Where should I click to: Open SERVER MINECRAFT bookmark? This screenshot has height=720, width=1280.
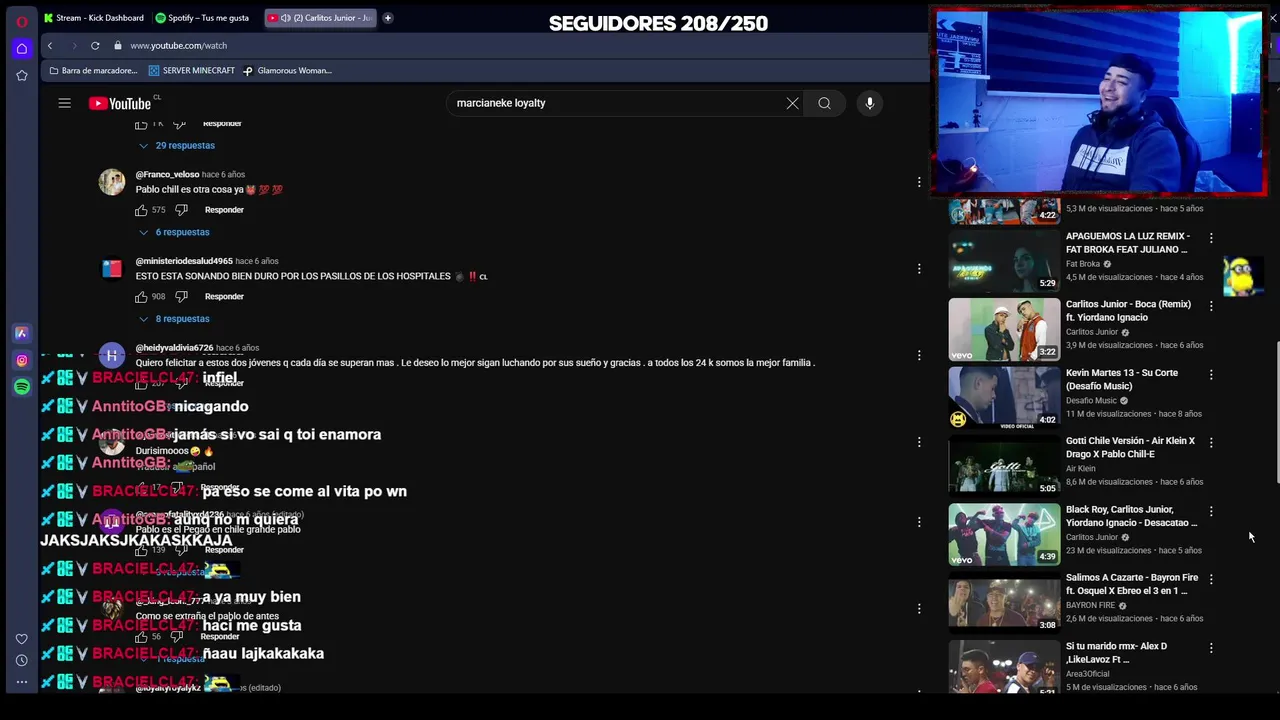tap(191, 71)
